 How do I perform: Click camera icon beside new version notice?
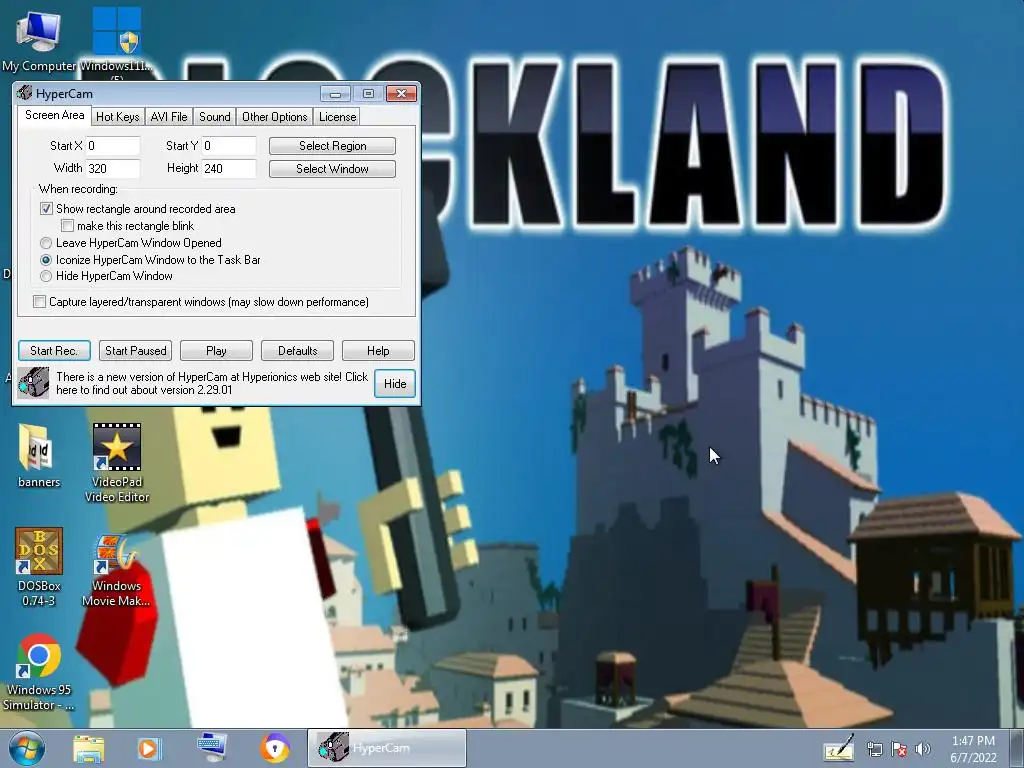click(x=33, y=383)
